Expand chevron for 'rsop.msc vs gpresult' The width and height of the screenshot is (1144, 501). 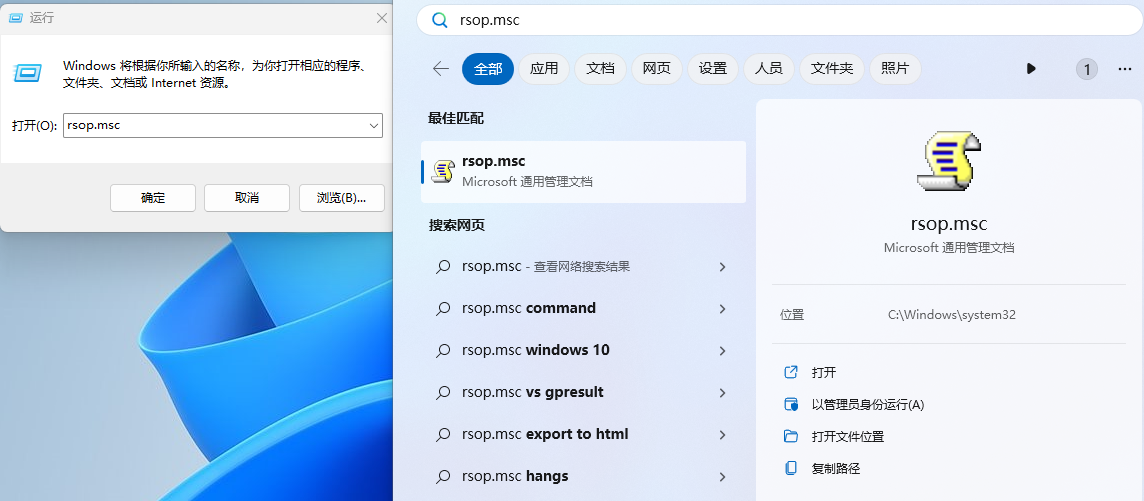pyautogui.click(x=722, y=393)
